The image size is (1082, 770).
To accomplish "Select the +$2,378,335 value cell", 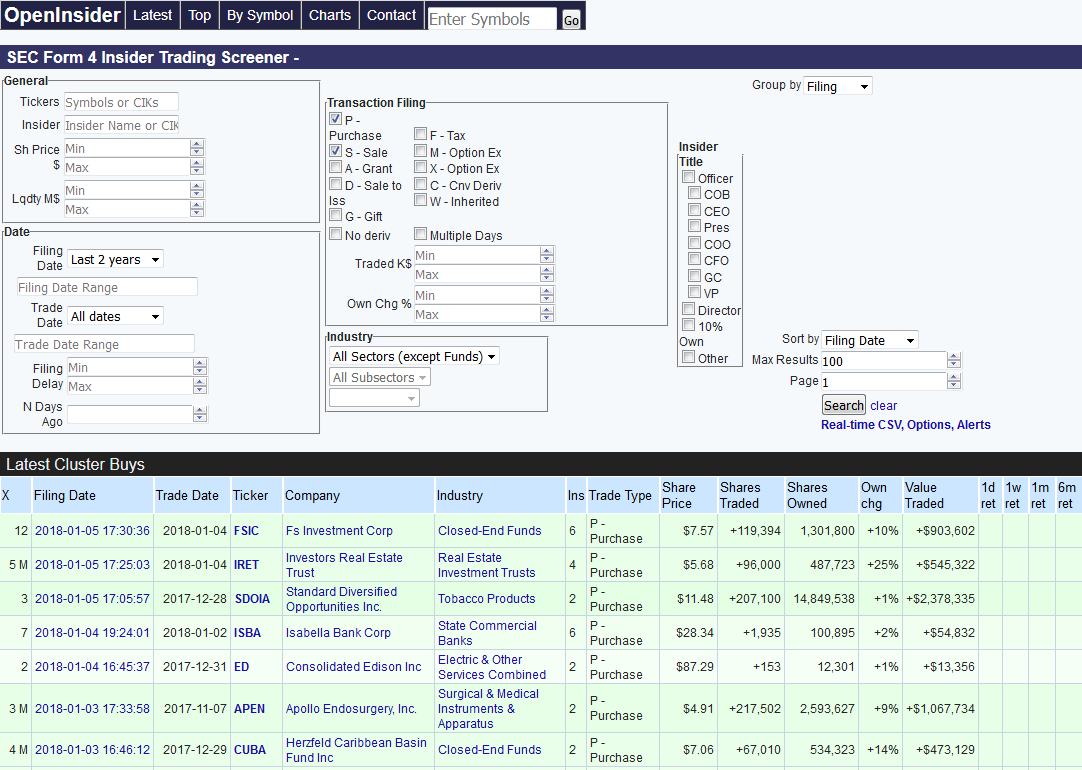I will point(941,599).
